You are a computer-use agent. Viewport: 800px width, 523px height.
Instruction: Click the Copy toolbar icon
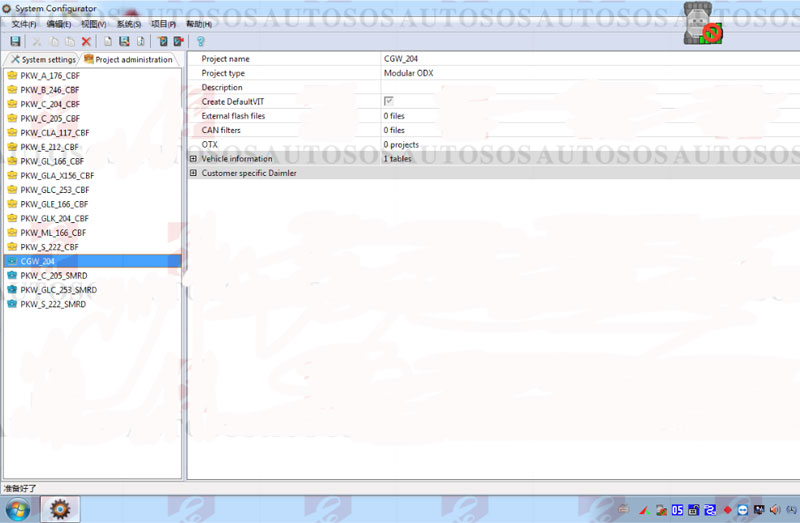(x=54, y=42)
